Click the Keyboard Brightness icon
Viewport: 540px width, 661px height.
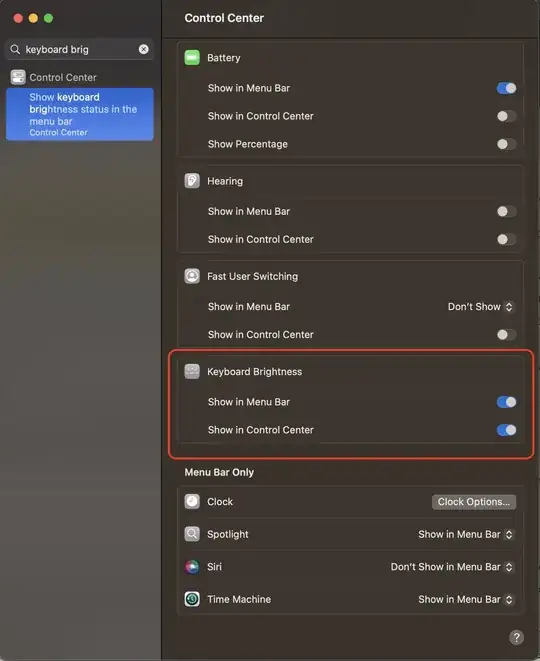(x=192, y=371)
